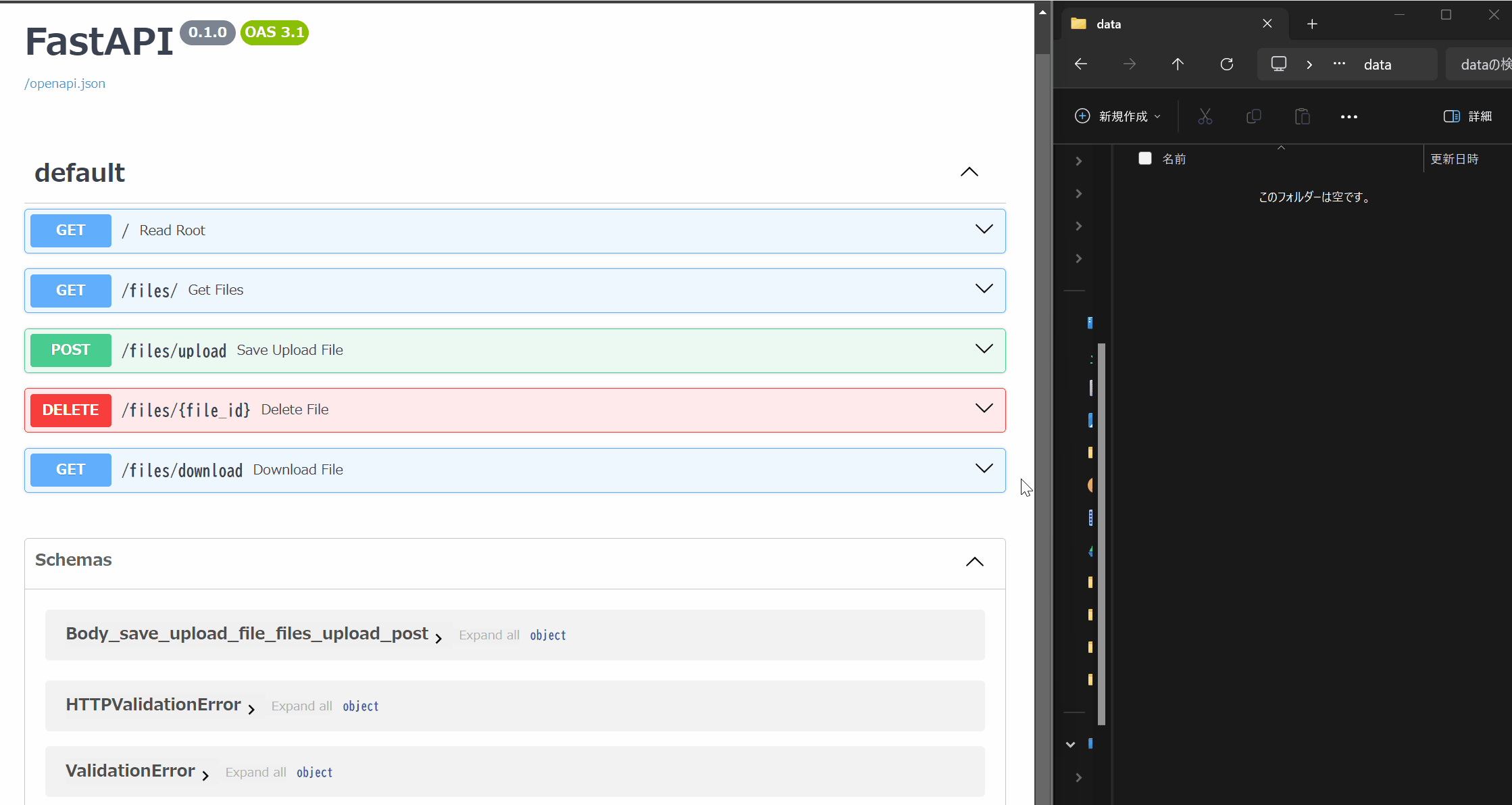1512x805 pixels.
Task: Add a new Explorer tab
Action: 1312,24
